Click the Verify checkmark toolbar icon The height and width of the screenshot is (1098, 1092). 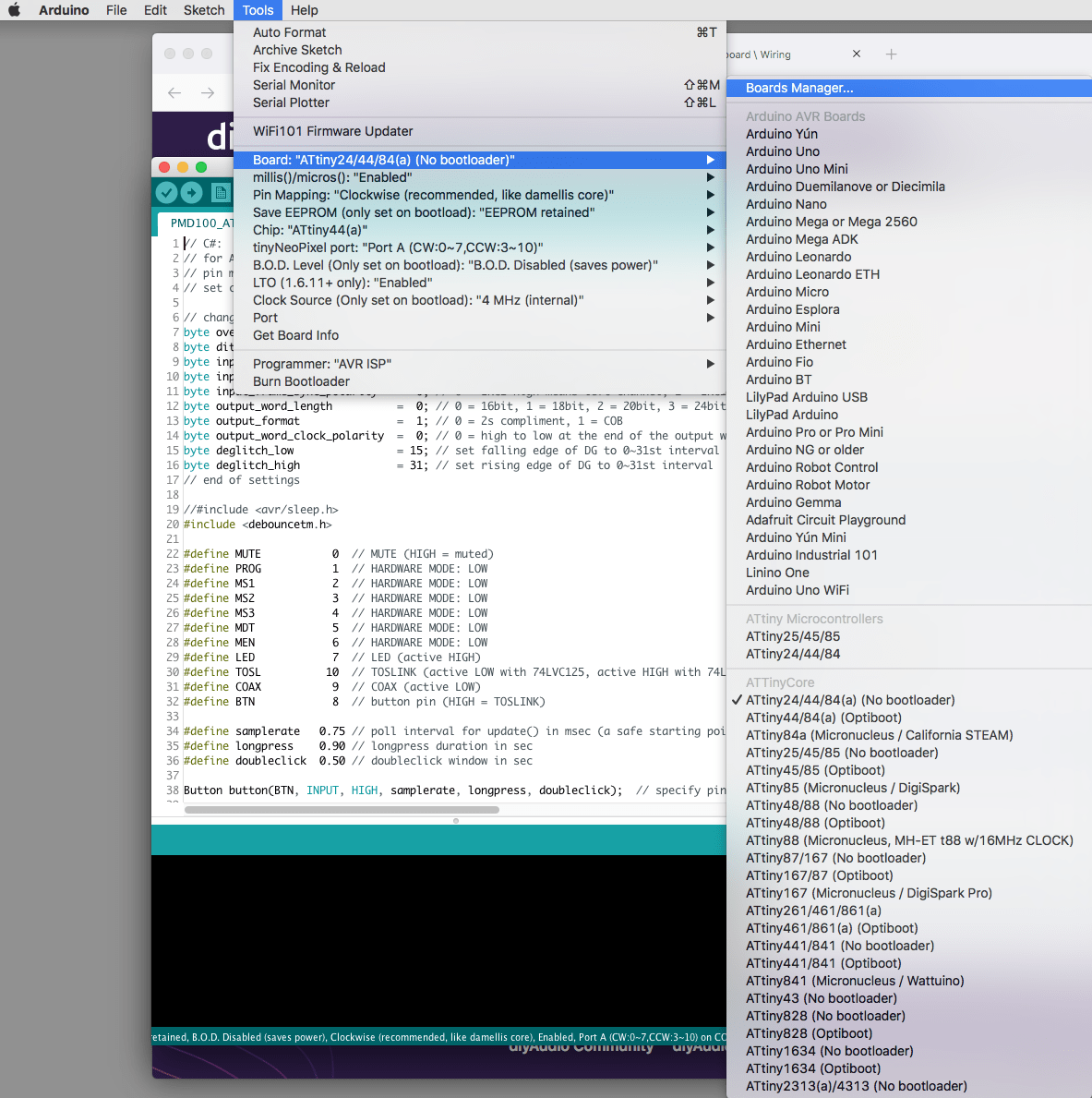(x=166, y=192)
